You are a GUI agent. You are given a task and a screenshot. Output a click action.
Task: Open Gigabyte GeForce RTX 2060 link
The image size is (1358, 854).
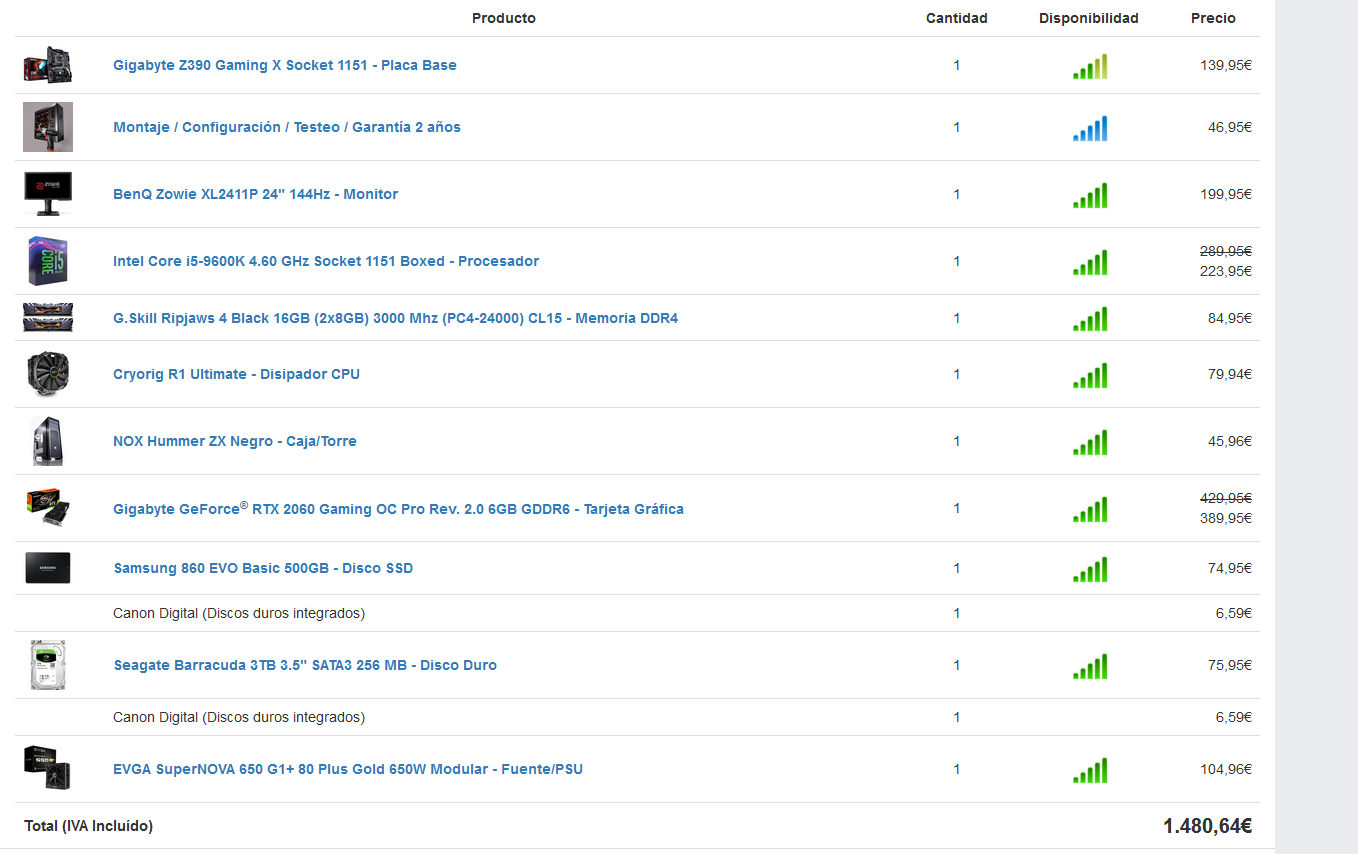398,508
